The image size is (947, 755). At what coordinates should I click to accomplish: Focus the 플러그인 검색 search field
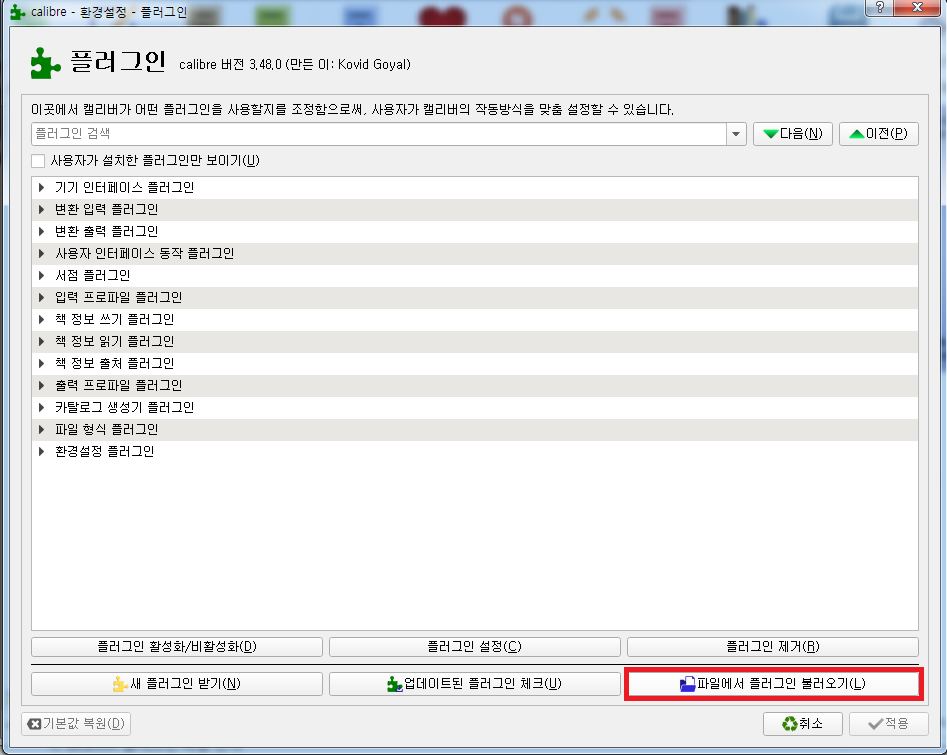(x=379, y=134)
